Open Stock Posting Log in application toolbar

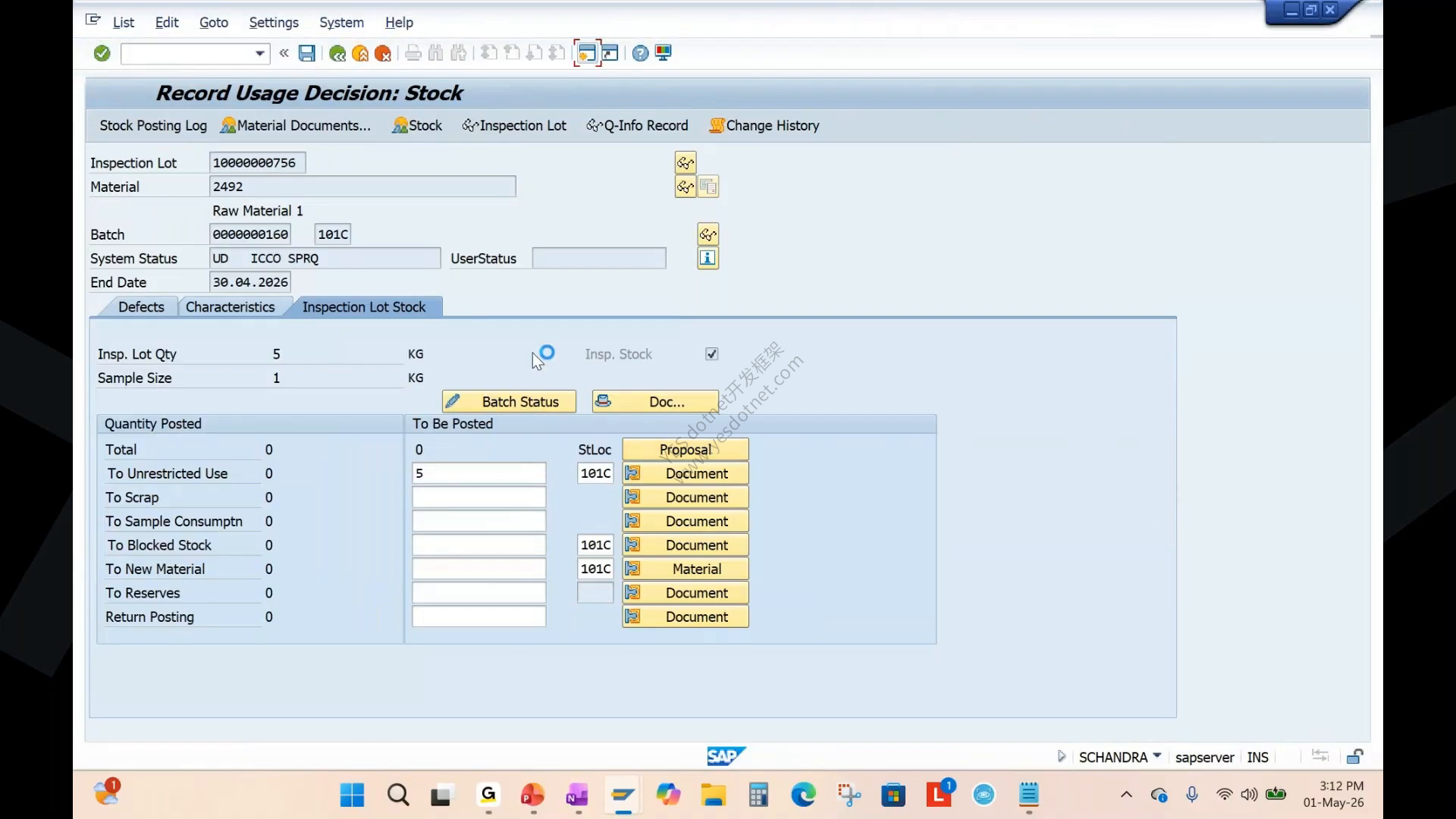point(153,126)
